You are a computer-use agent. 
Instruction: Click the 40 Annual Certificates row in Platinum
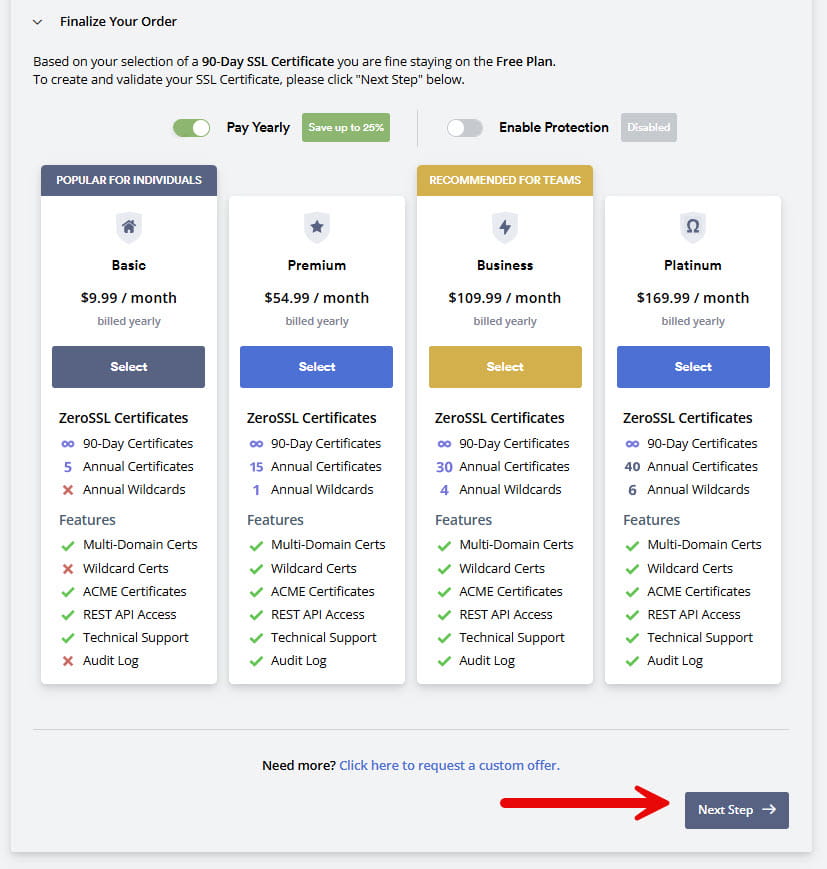(691, 467)
